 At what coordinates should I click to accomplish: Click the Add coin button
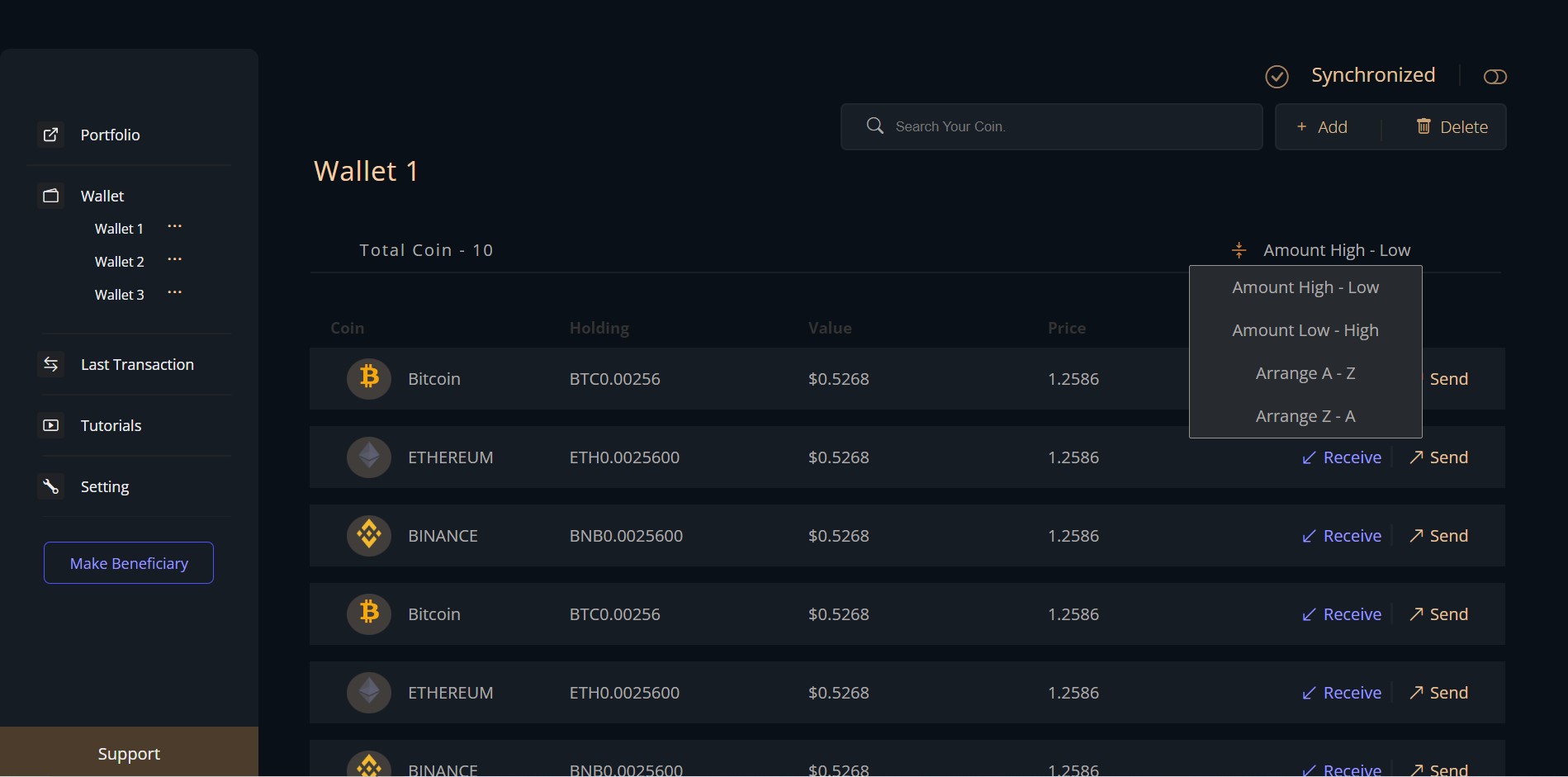click(x=1322, y=127)
